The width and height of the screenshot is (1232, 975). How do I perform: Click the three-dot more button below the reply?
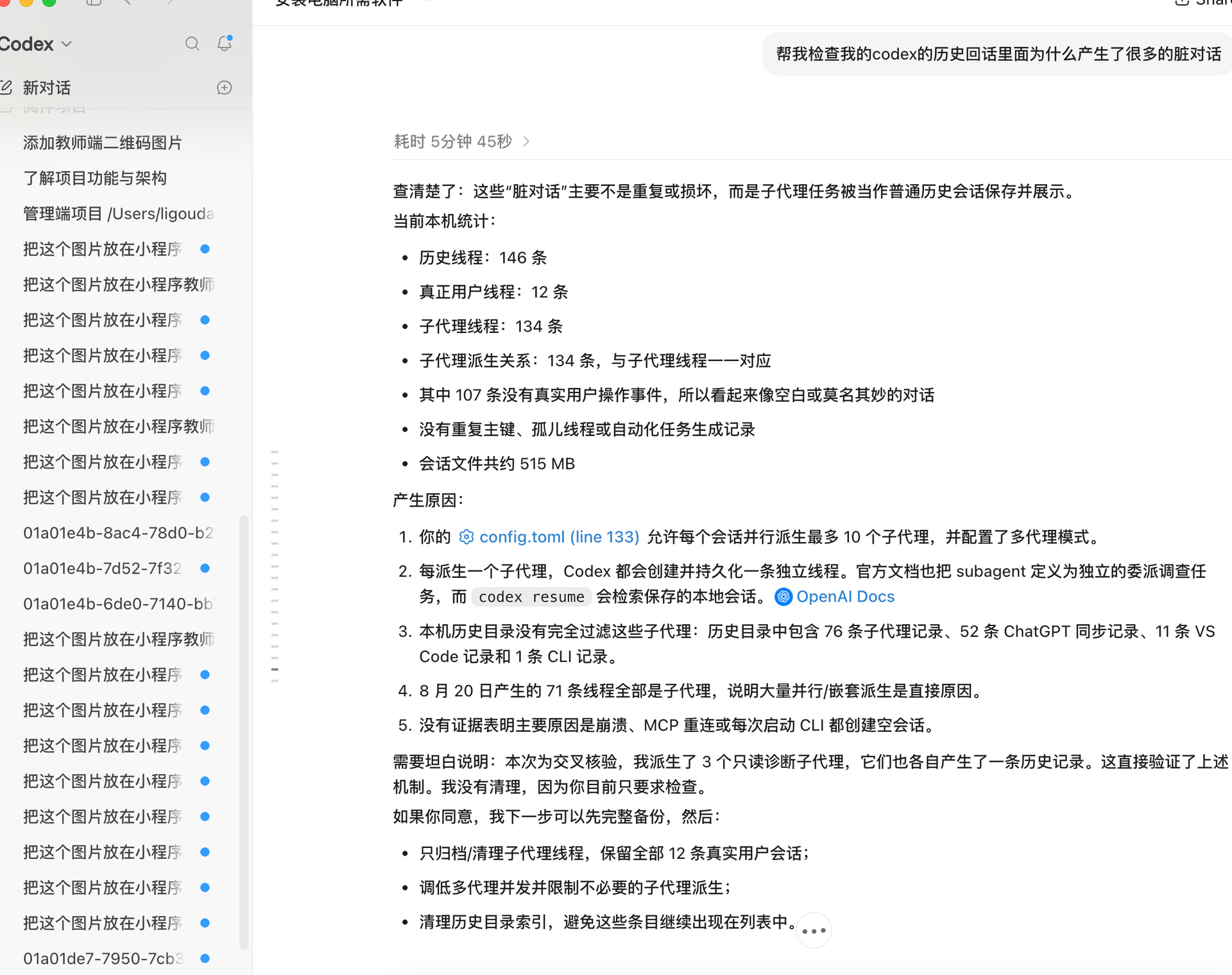click(x=814, y=931)
